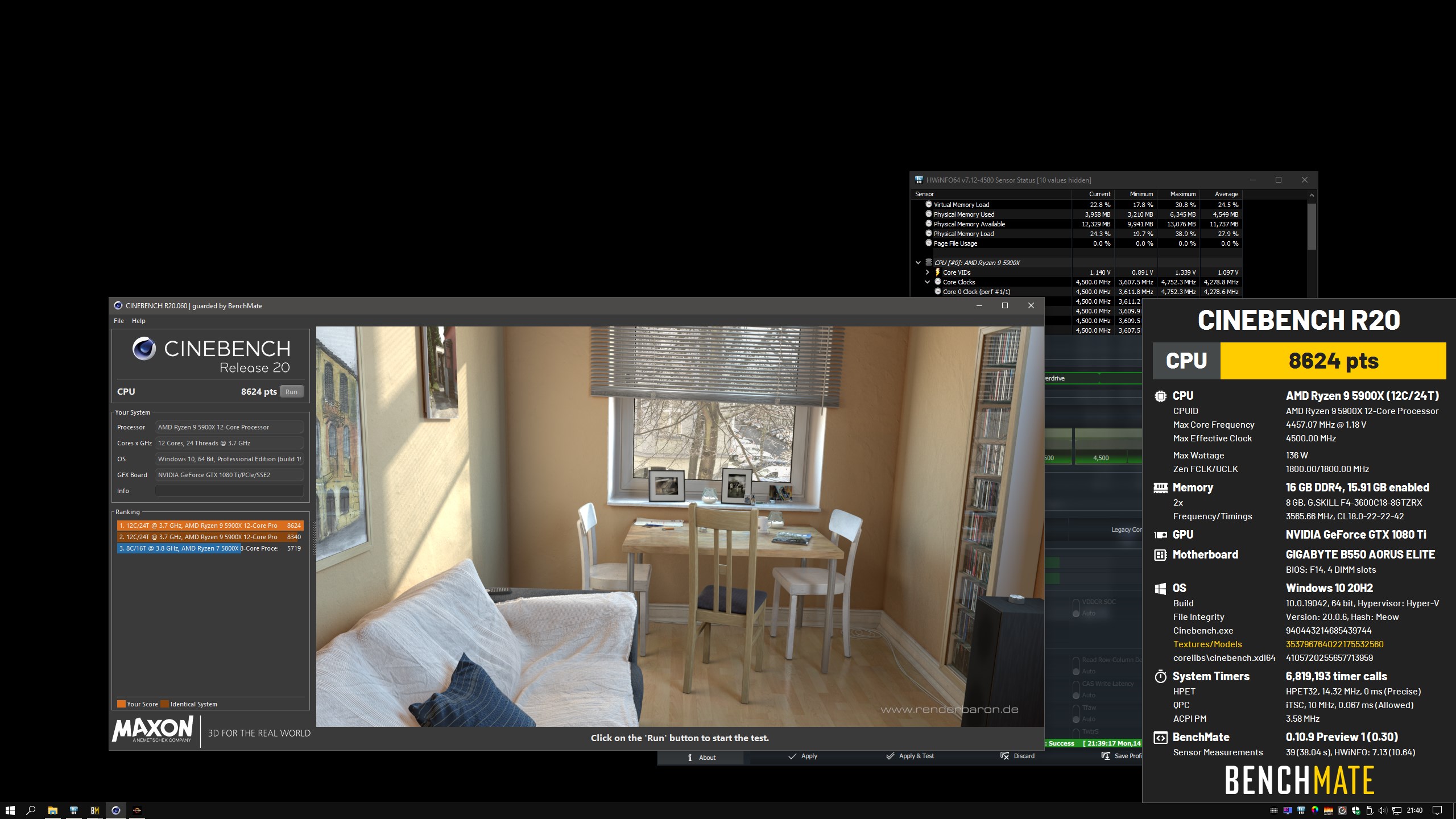Click the BenchMate Memory module icon
The height and width of the screenshot is (819, 1456).
pos(1160,487)
